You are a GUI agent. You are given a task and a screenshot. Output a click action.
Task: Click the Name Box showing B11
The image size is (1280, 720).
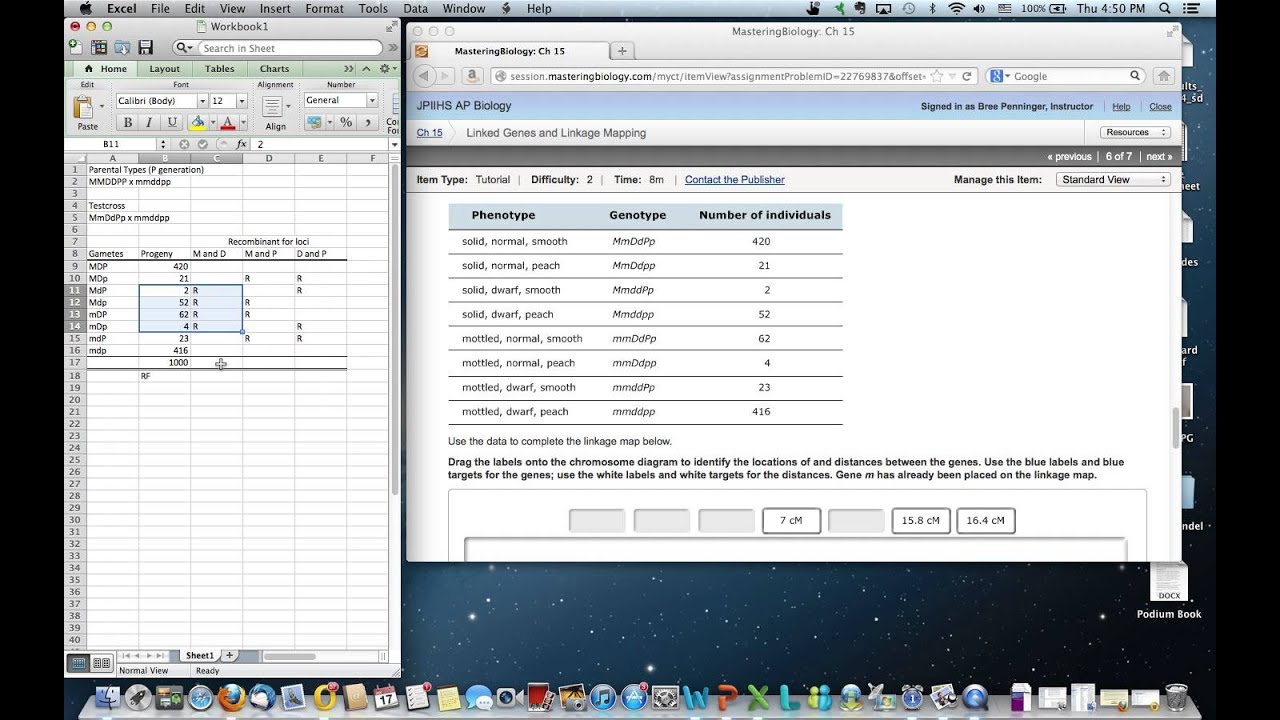coord(111,145)
